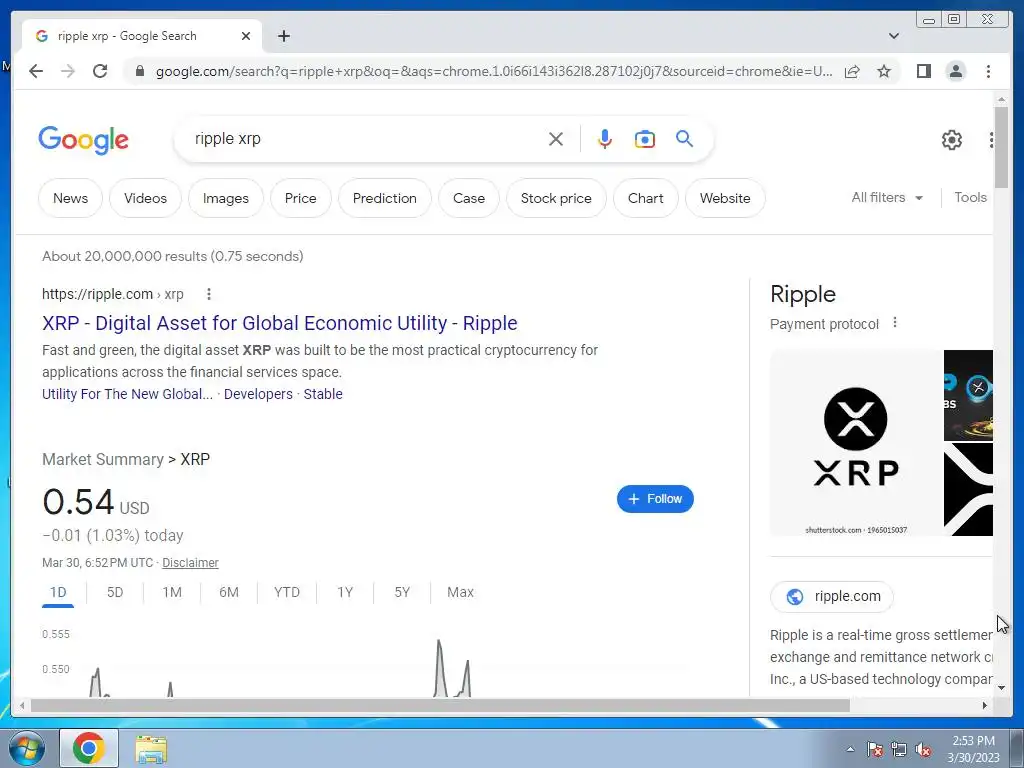The image size is (1024, 768).
Task: Select the Stock price filter chip
Action: click(556, 198)
